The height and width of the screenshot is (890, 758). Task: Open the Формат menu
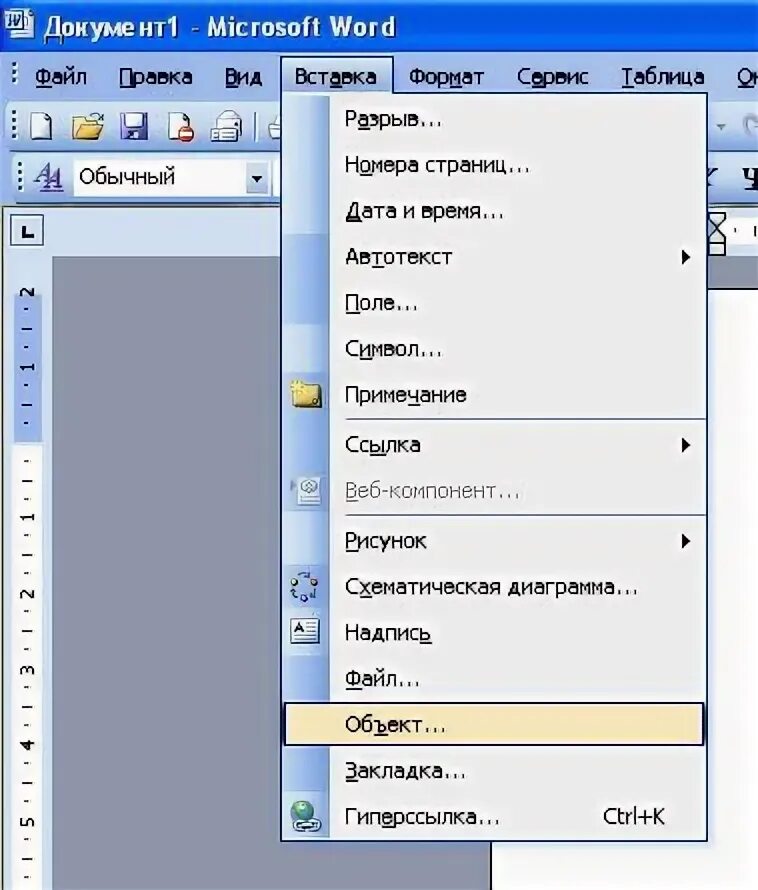pyautogui.click(x=446, y=77)
